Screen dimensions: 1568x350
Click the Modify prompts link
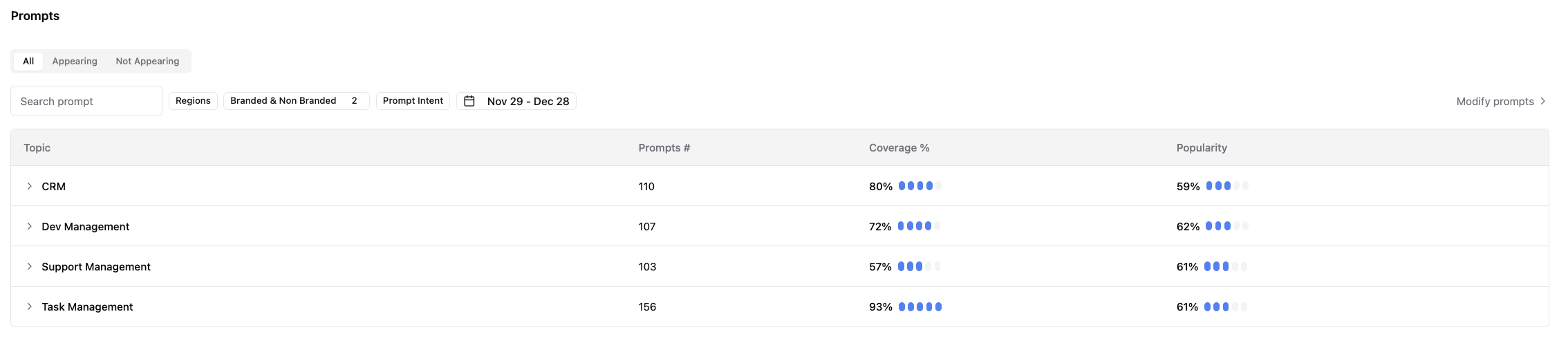(1495, 101)
